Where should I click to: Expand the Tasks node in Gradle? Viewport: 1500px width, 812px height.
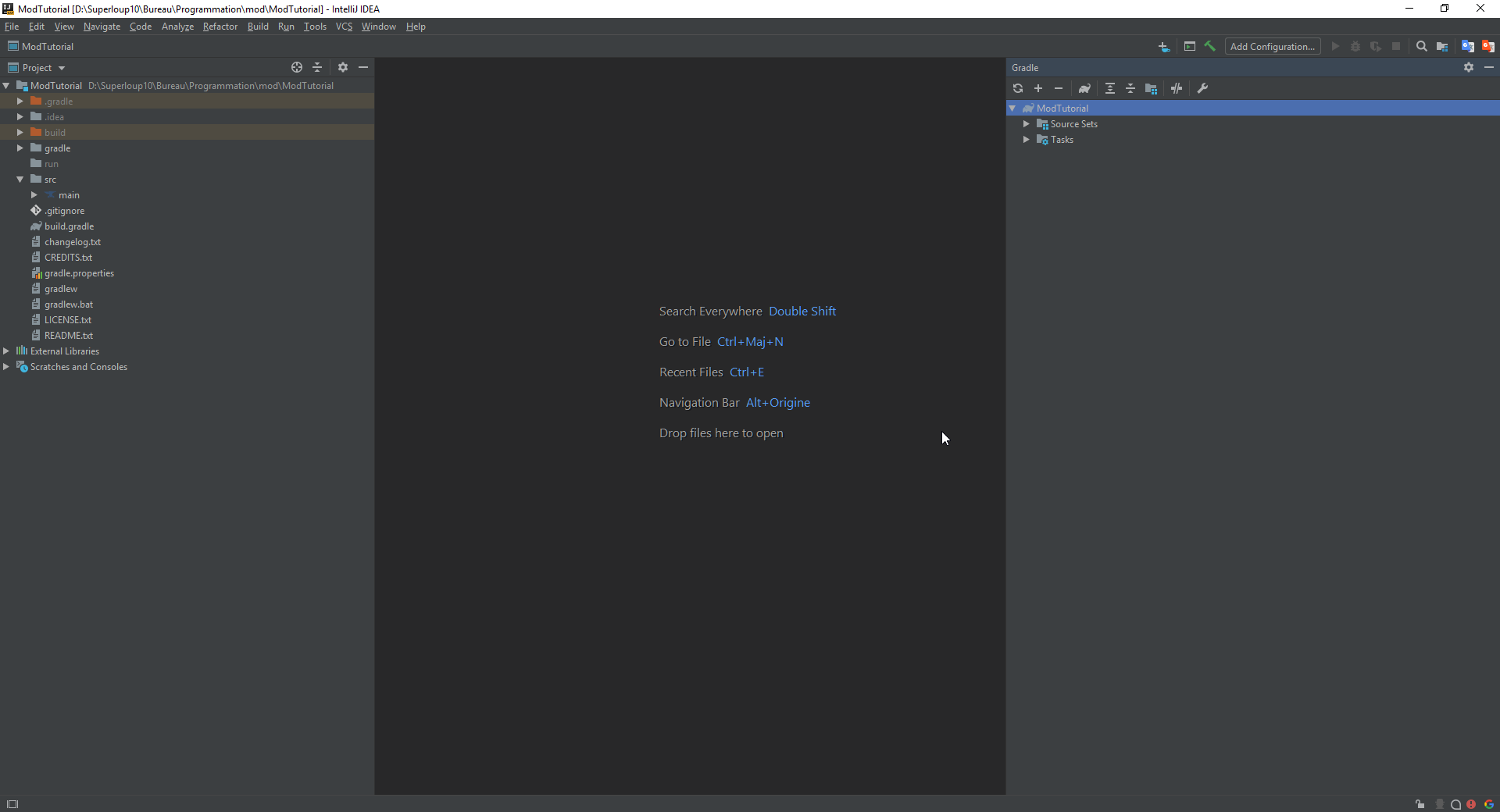pyautogui.click(x=1027, y=140)
